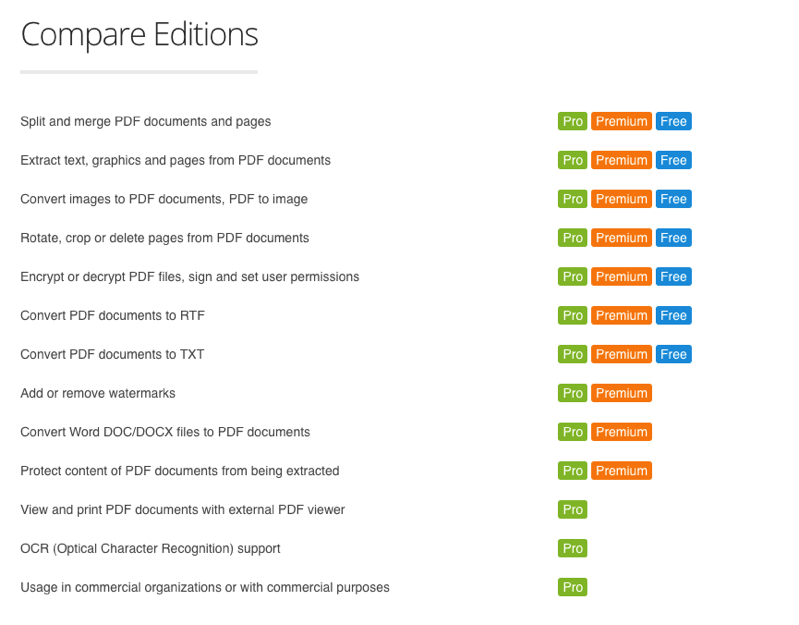
Task: Click Pro badge for commercial usage row
Action: coord(572,587)
